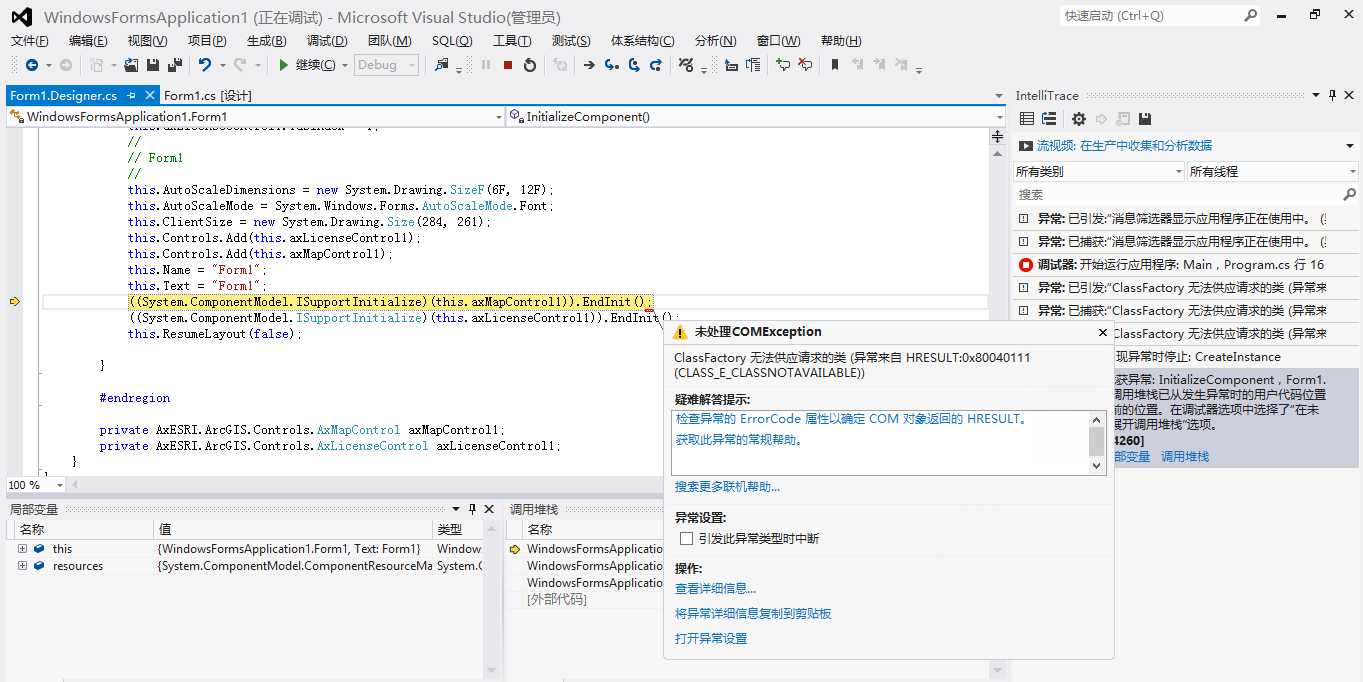Expand the 'resources' variable in Locals
The width and height of the screenshot is (1363, 682).
(x=22, y=566)
